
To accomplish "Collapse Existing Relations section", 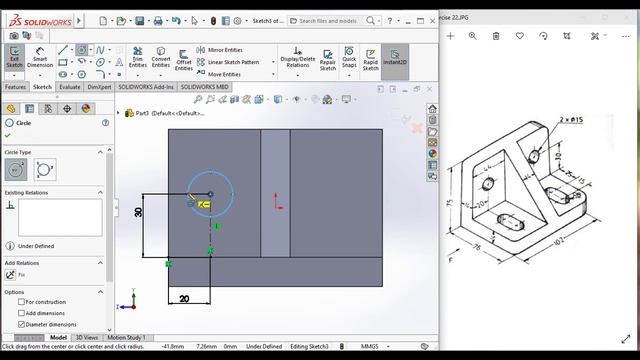I will click(100, 192).
